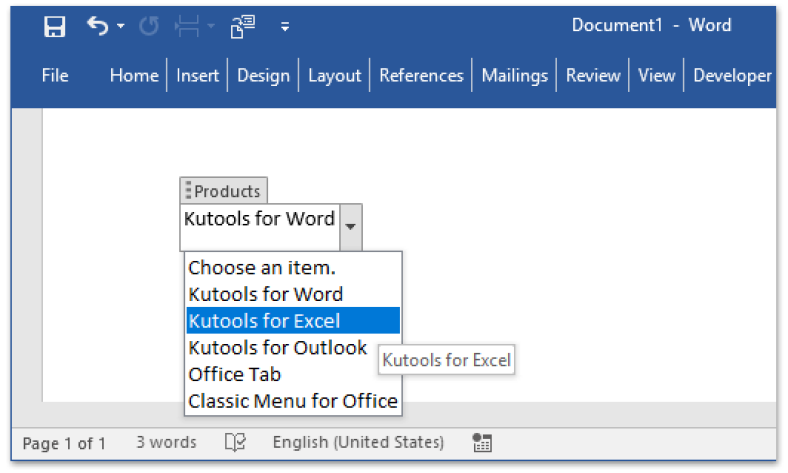Screen dimensions: 788x473
Task: Click the Undo arrow icon
Action: coord(97,26)
